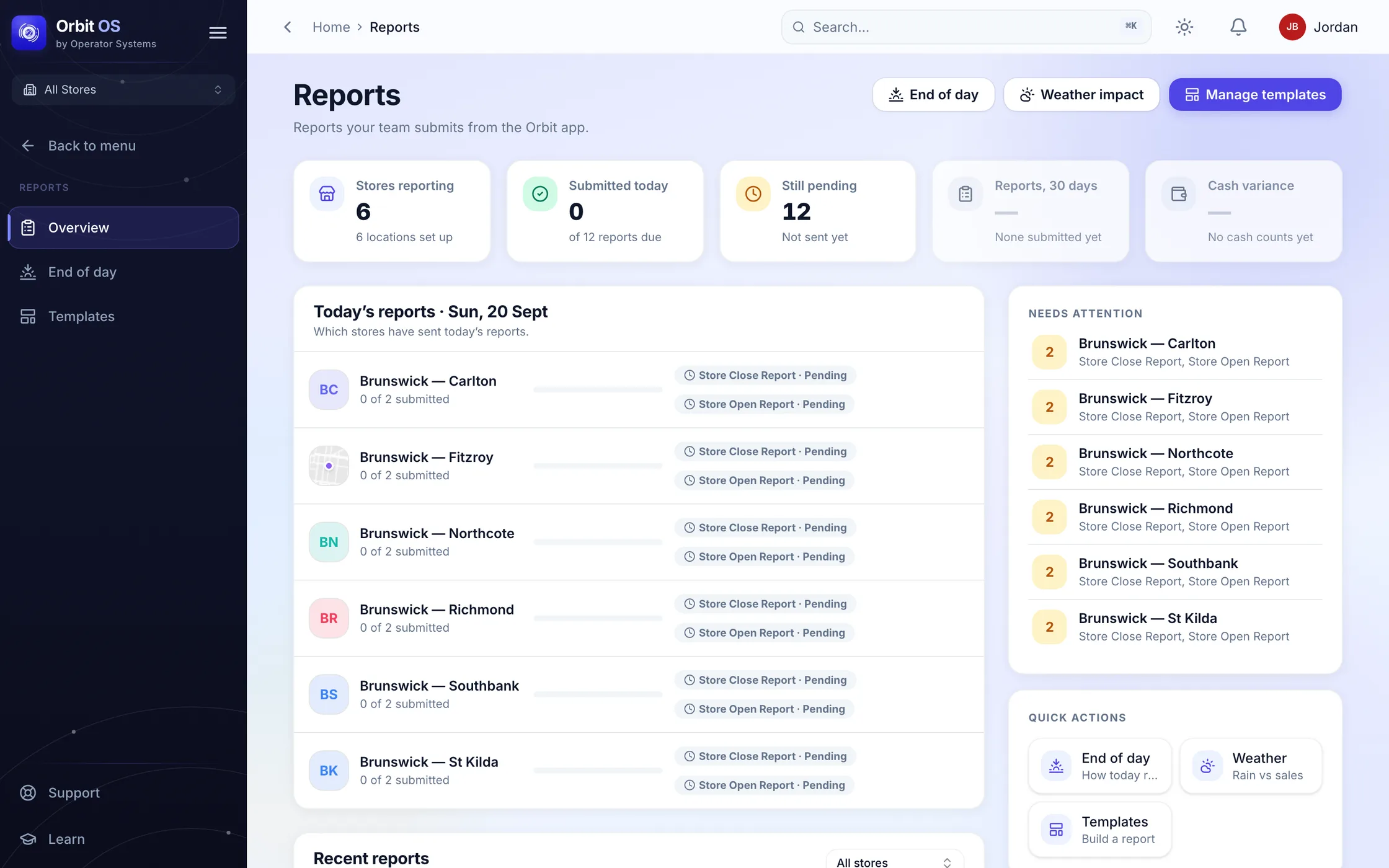The width and height of the screenshot is (1389, 868).
Task: Click the badge 2 beside Carlton attention
Action: (1049, 352)
